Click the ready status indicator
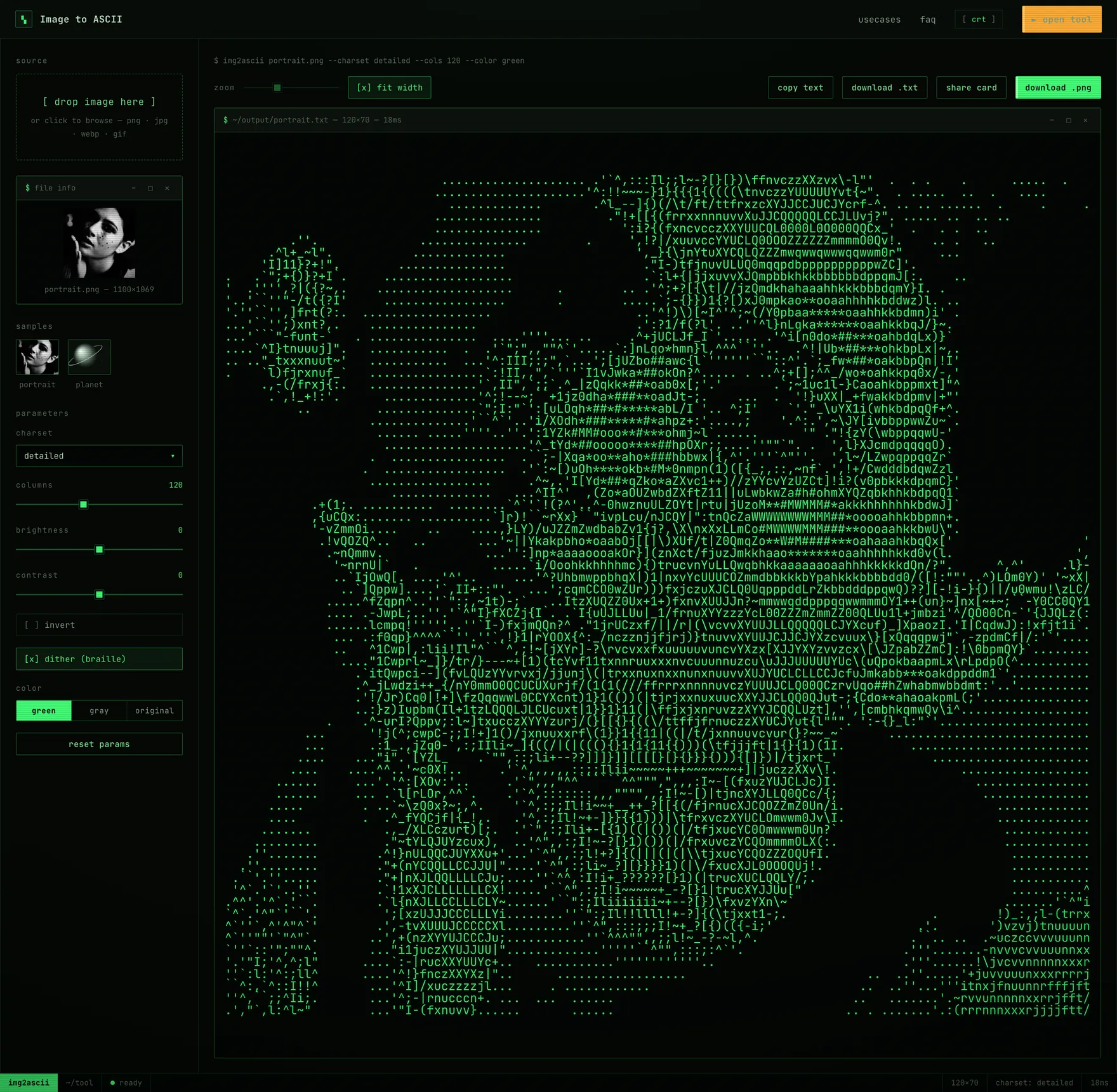 (126, 1082)
